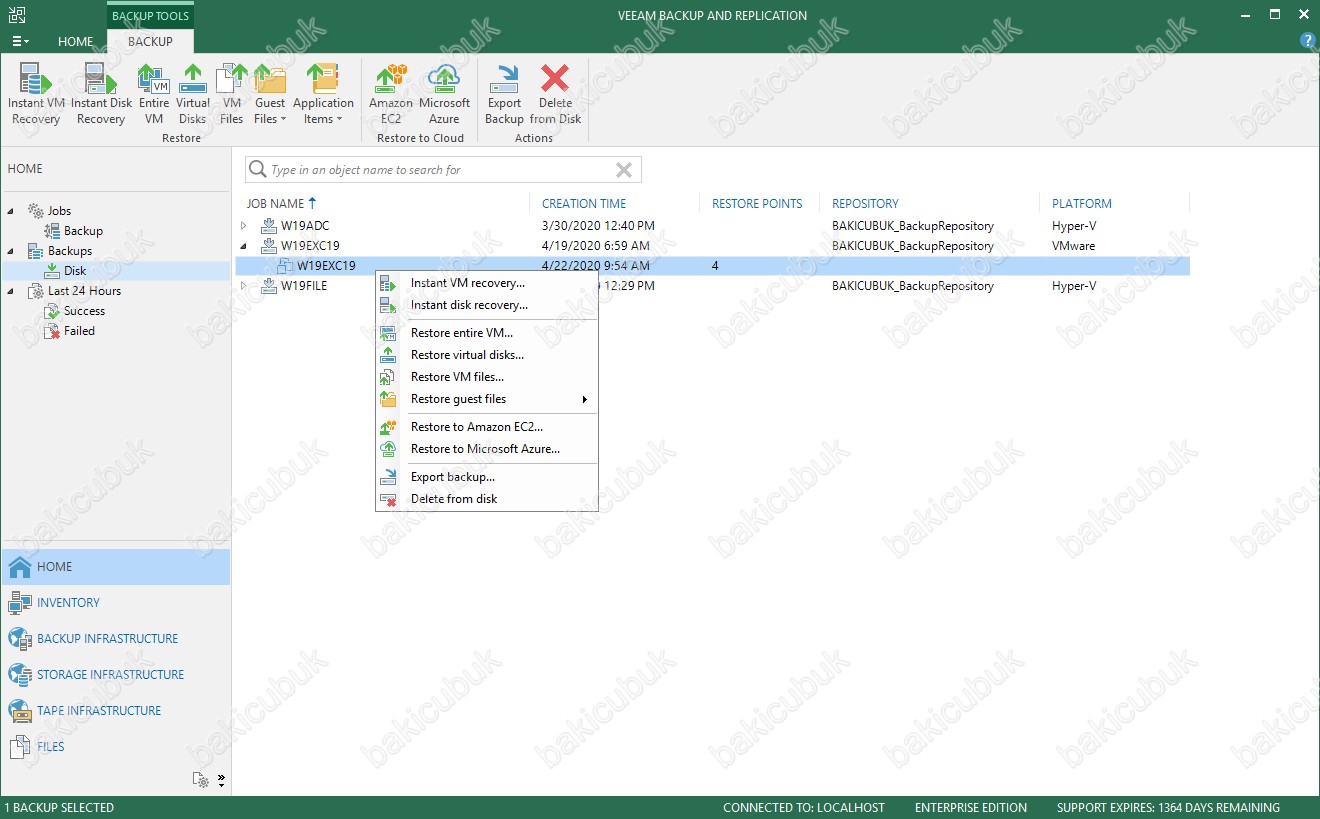Select Success under Last 24 Hours

(x=84, y=311)
